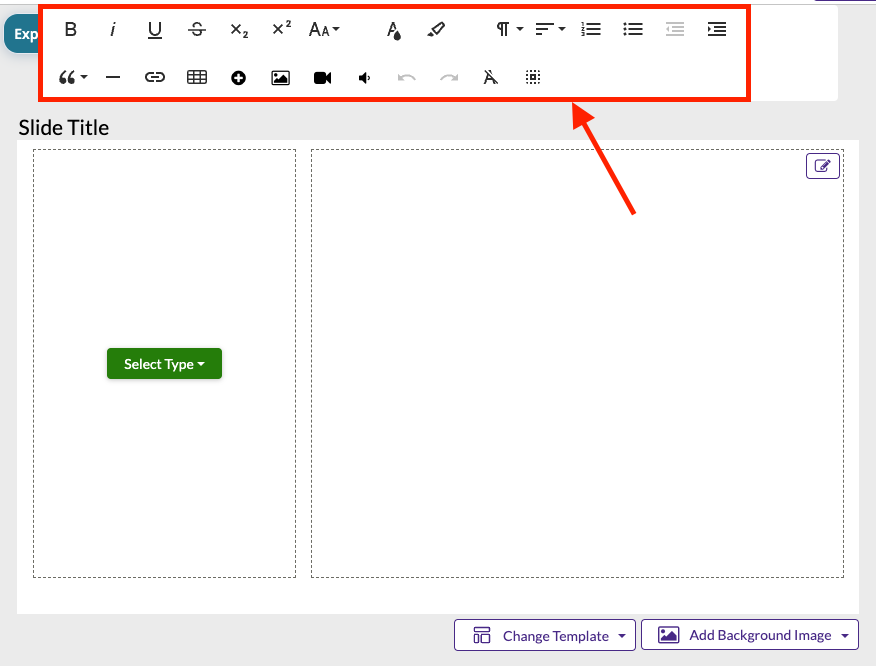Open the Select Type dropdown
The width and height of the screenshot is (876, 666).
click(x=164, y=364)
